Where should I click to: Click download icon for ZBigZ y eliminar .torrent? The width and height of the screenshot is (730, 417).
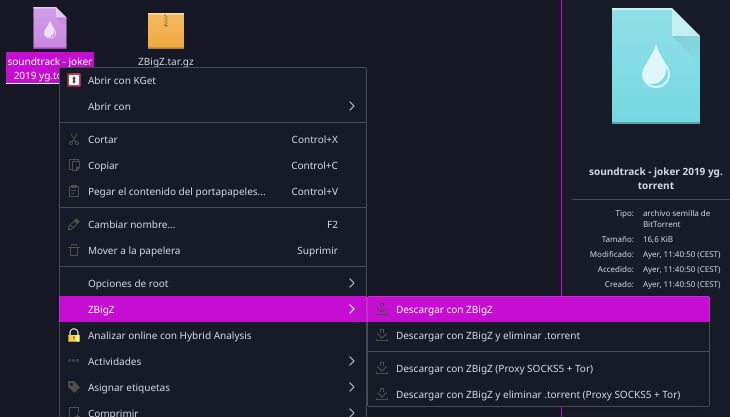[x=382, y=335]
